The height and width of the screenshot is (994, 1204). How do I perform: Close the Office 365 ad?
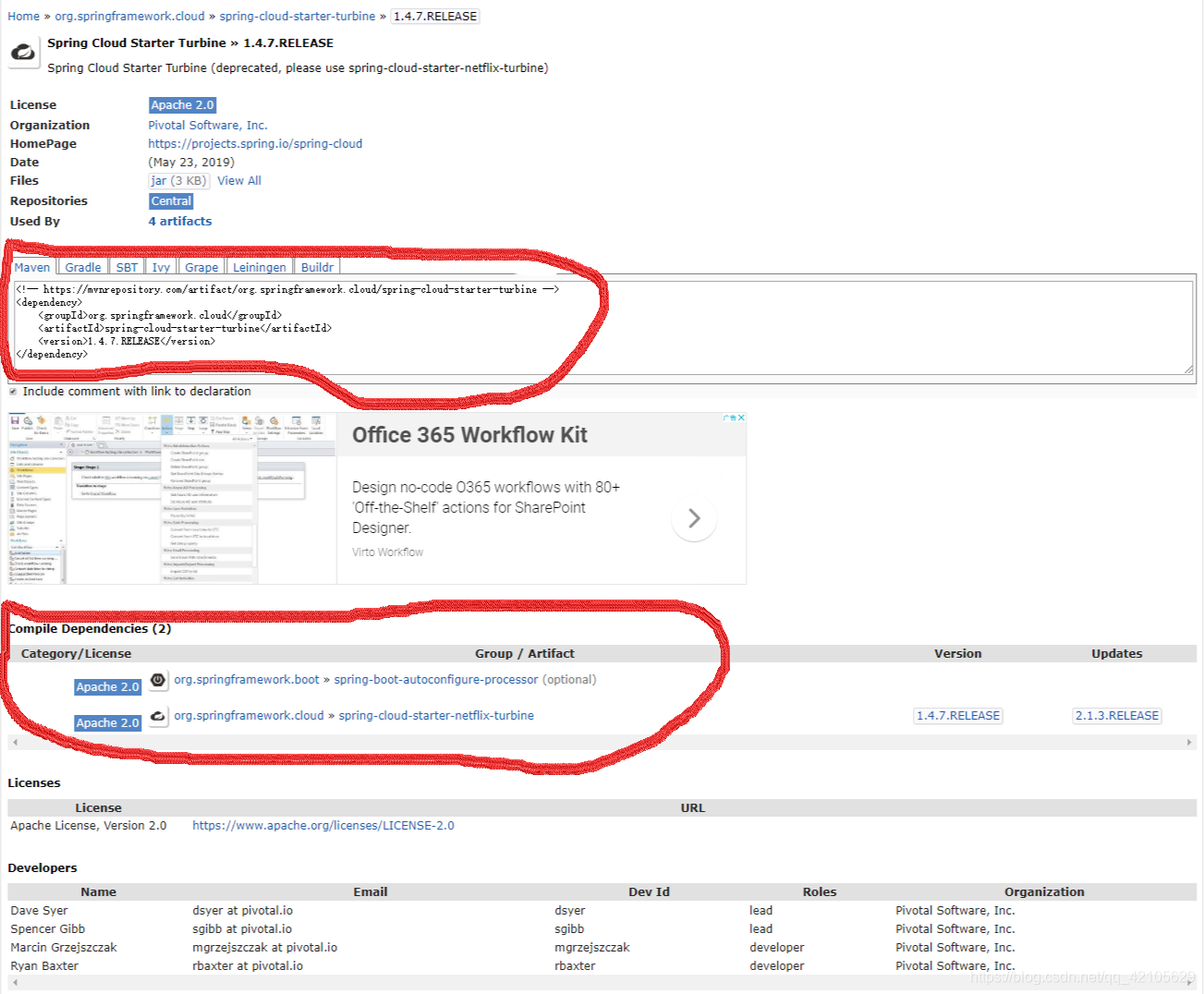click(741, 418)
